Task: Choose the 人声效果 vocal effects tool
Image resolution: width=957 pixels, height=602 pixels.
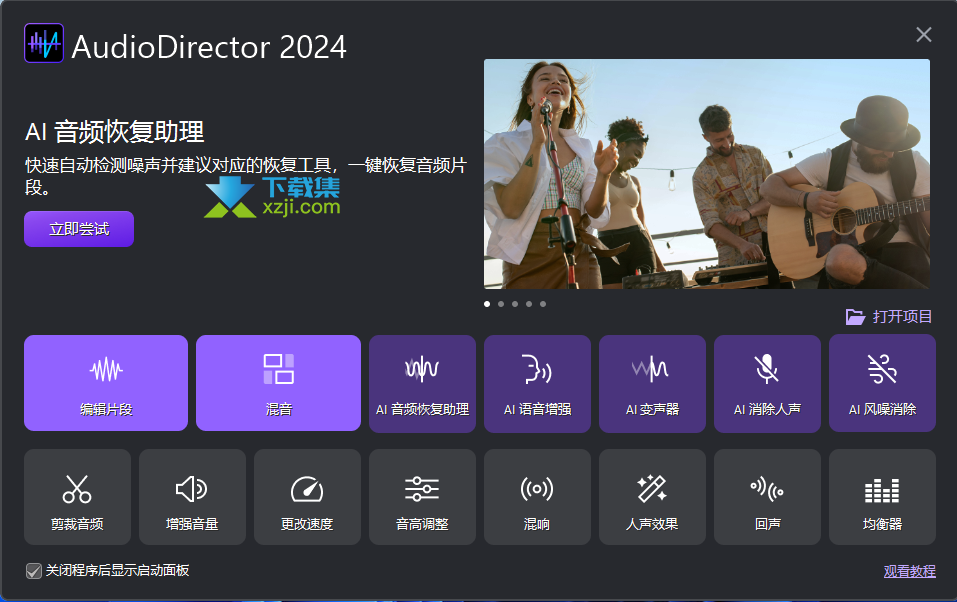Action: pos(652,497)
